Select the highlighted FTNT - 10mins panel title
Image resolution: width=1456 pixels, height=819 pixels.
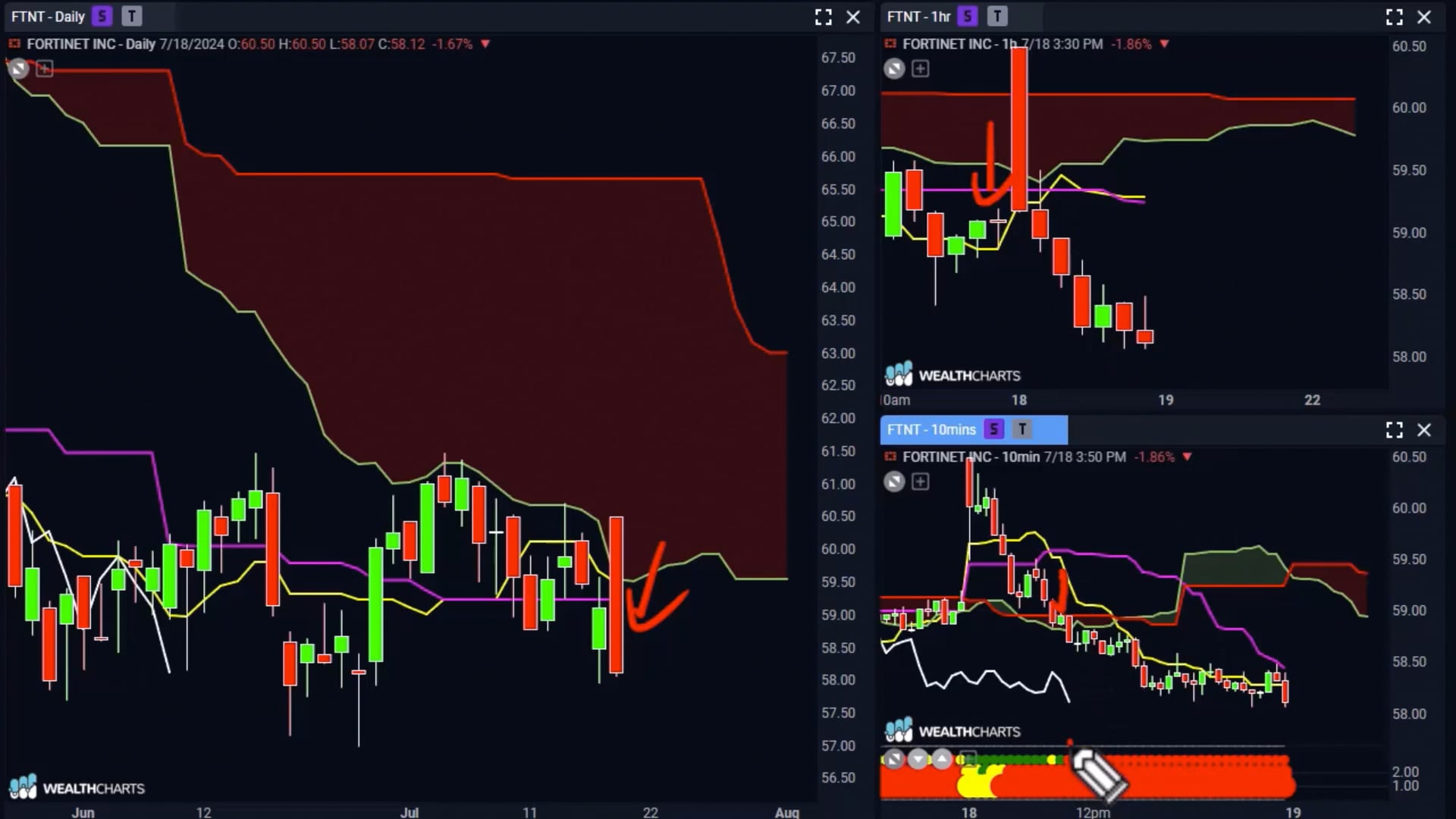(x=931, y=429)
